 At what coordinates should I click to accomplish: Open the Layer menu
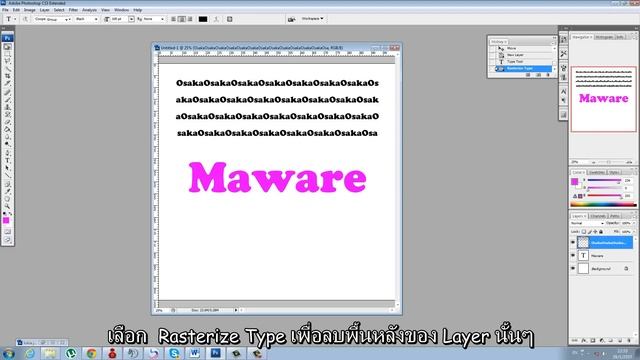(x=44, y=10)
